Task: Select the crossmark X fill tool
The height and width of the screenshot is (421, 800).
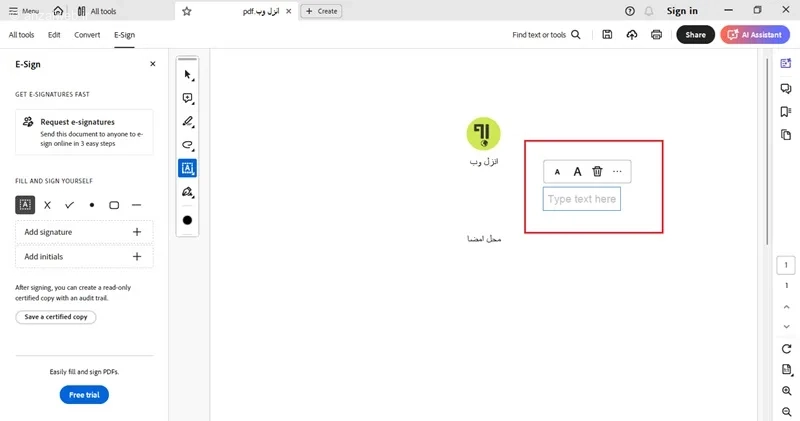Action: point(47,205)
